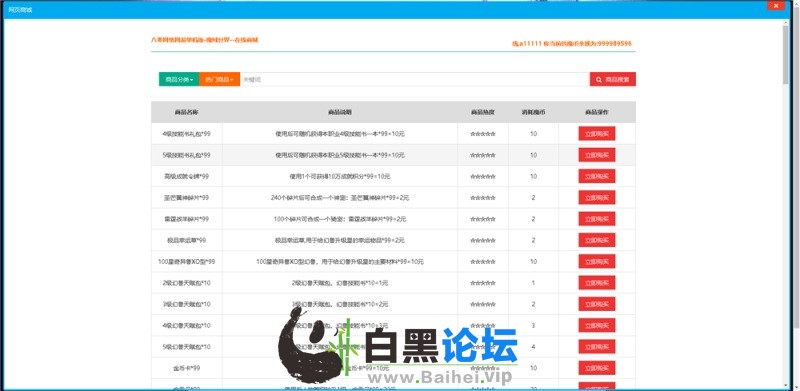Screen dimensions: 800x391
Task: Buy the 5级技能书礼包*99 item
Action: (596, 155)
